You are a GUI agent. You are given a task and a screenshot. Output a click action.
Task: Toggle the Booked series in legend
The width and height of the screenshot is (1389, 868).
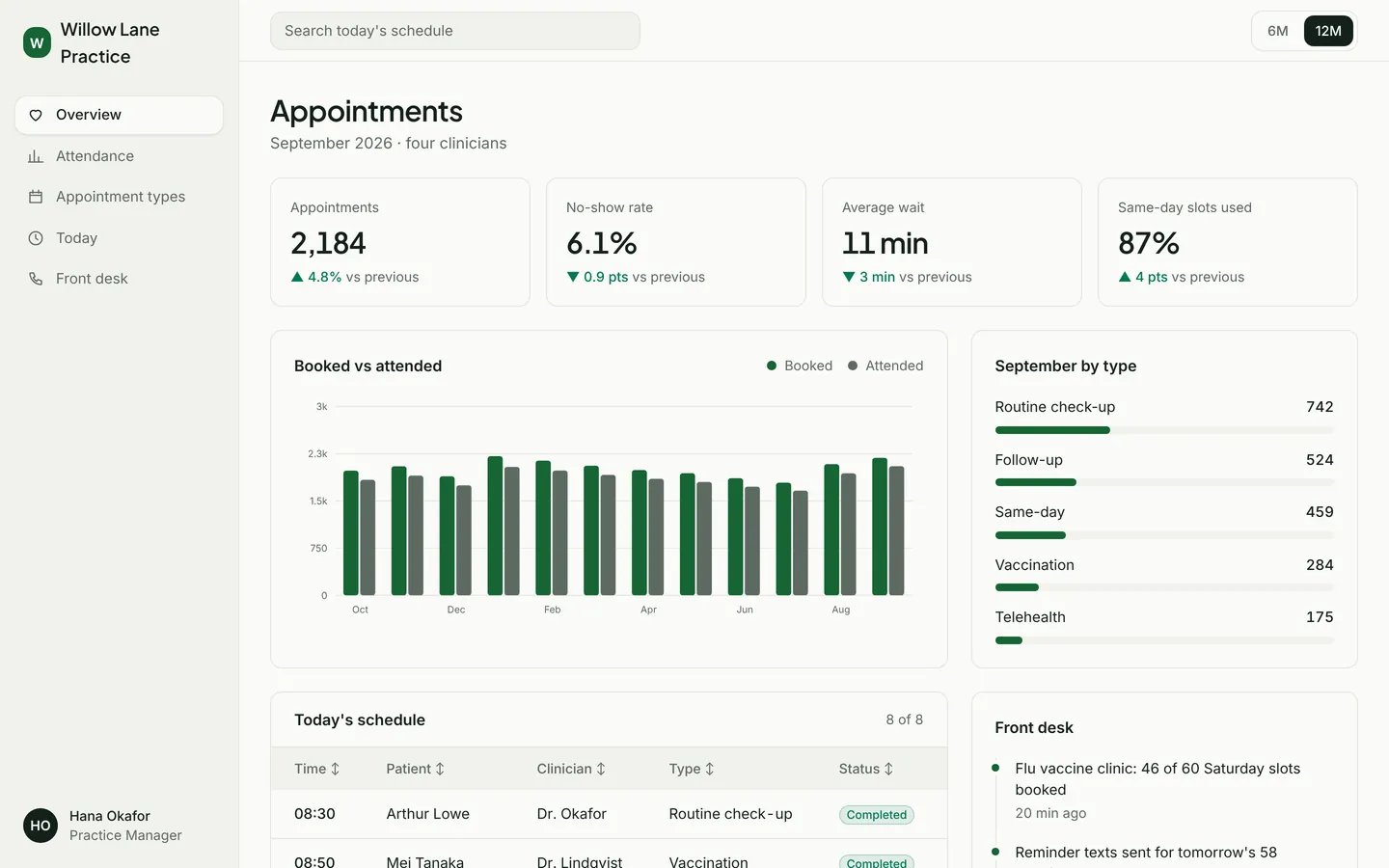800,366
